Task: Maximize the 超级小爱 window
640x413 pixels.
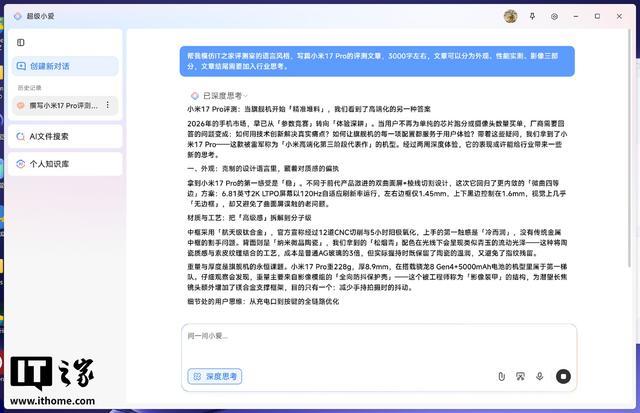Action: [x=598, y=16]
